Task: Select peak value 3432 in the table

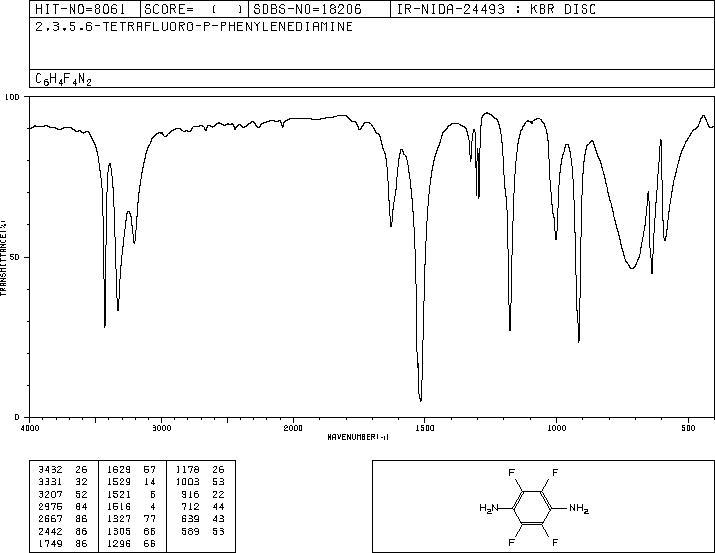Action: (x=50, y=470)
